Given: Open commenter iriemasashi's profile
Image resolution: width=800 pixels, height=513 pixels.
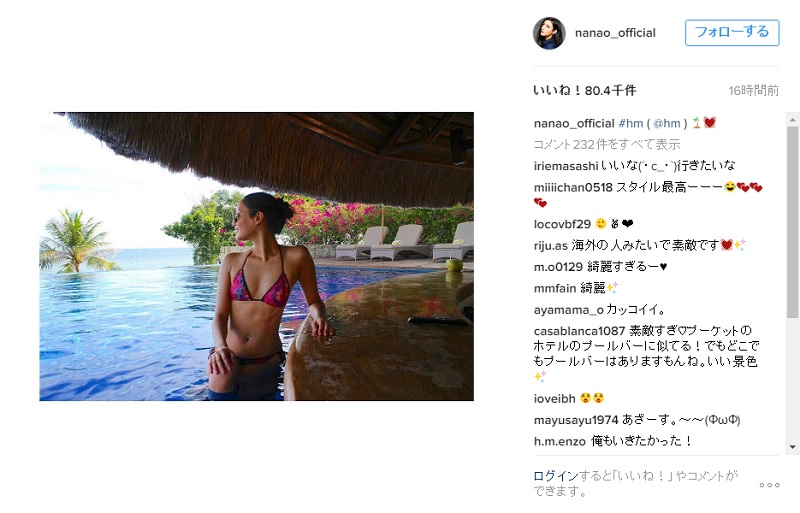Looking at the screenshot, I should (x=566, y=166).
